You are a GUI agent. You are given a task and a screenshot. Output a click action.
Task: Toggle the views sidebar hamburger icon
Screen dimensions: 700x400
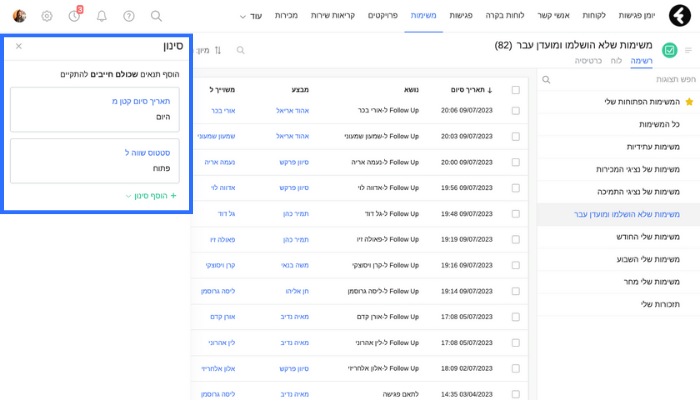[x=688, y=50]
